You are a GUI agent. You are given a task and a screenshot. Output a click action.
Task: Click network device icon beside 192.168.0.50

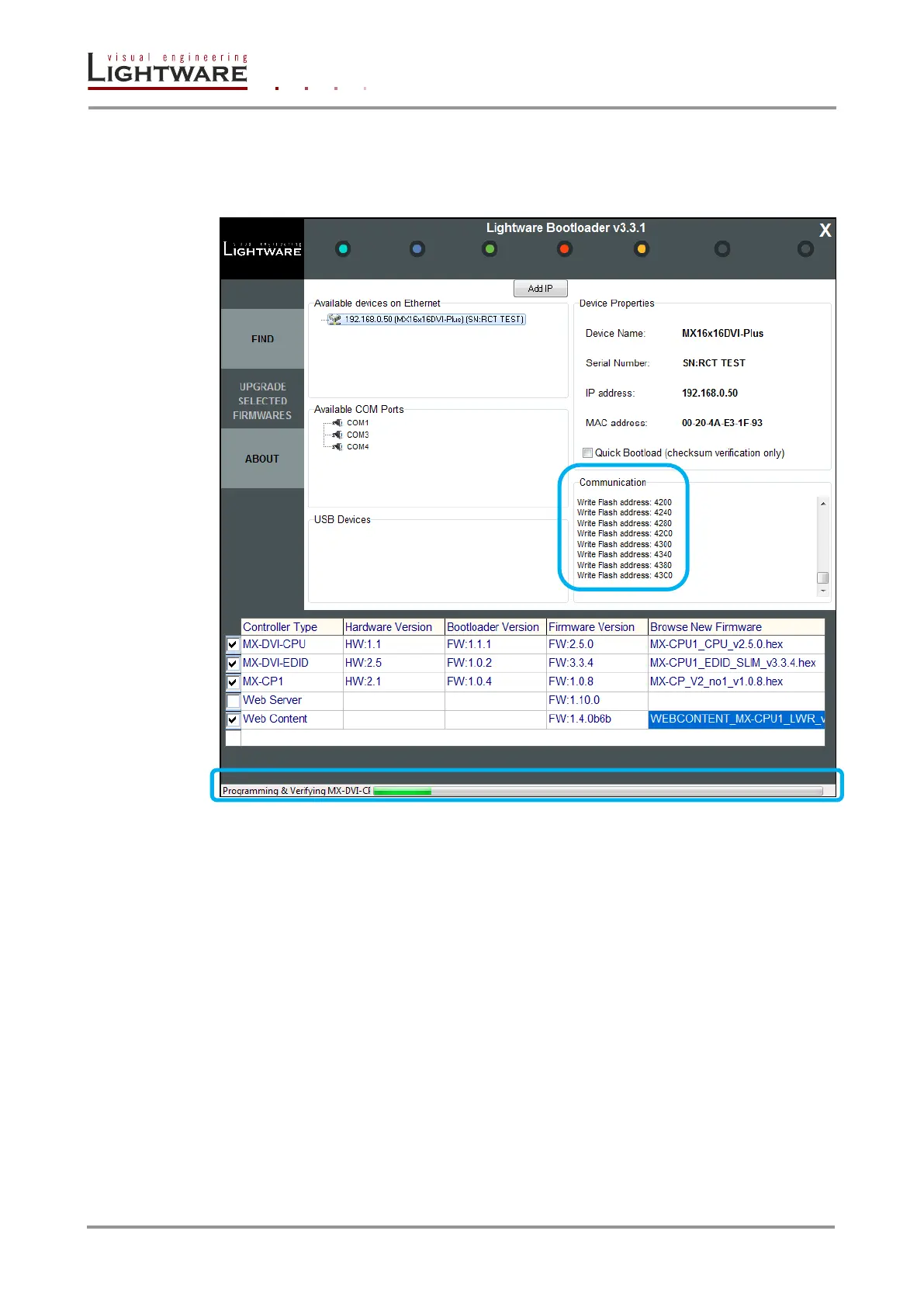click(x=334, y=319)
